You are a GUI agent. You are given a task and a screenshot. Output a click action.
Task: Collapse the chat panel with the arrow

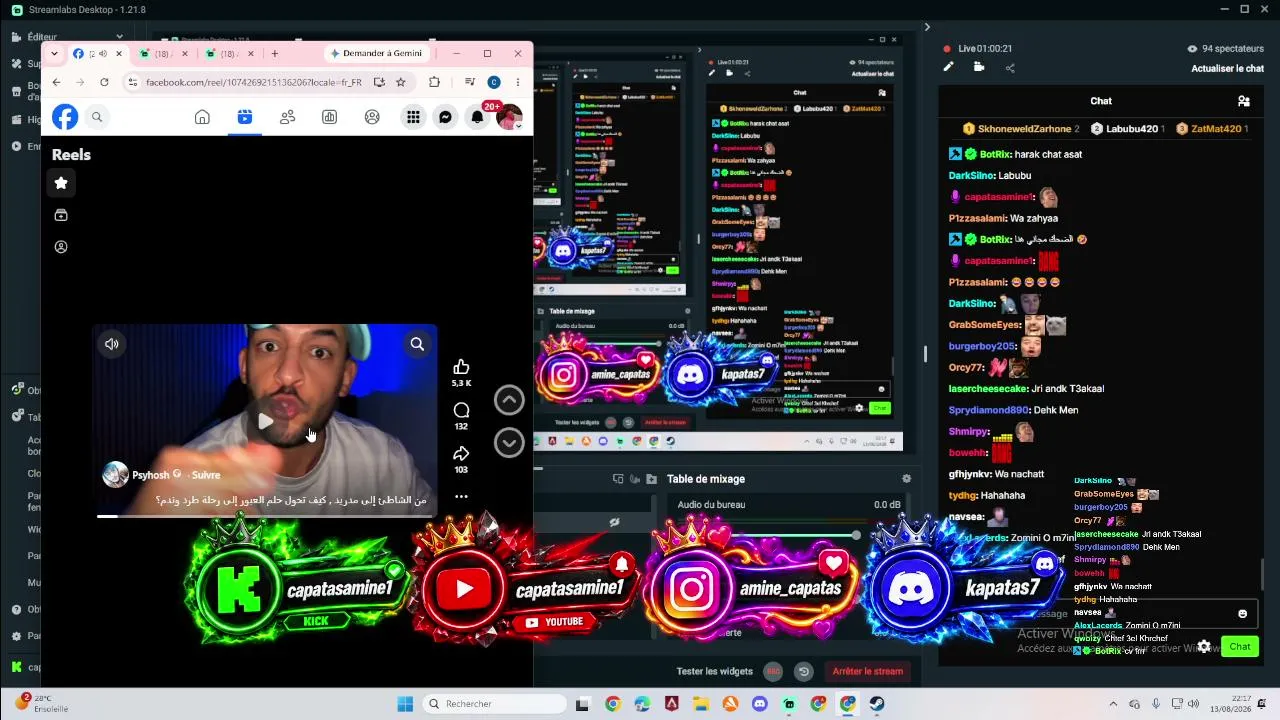click(926, 27)
